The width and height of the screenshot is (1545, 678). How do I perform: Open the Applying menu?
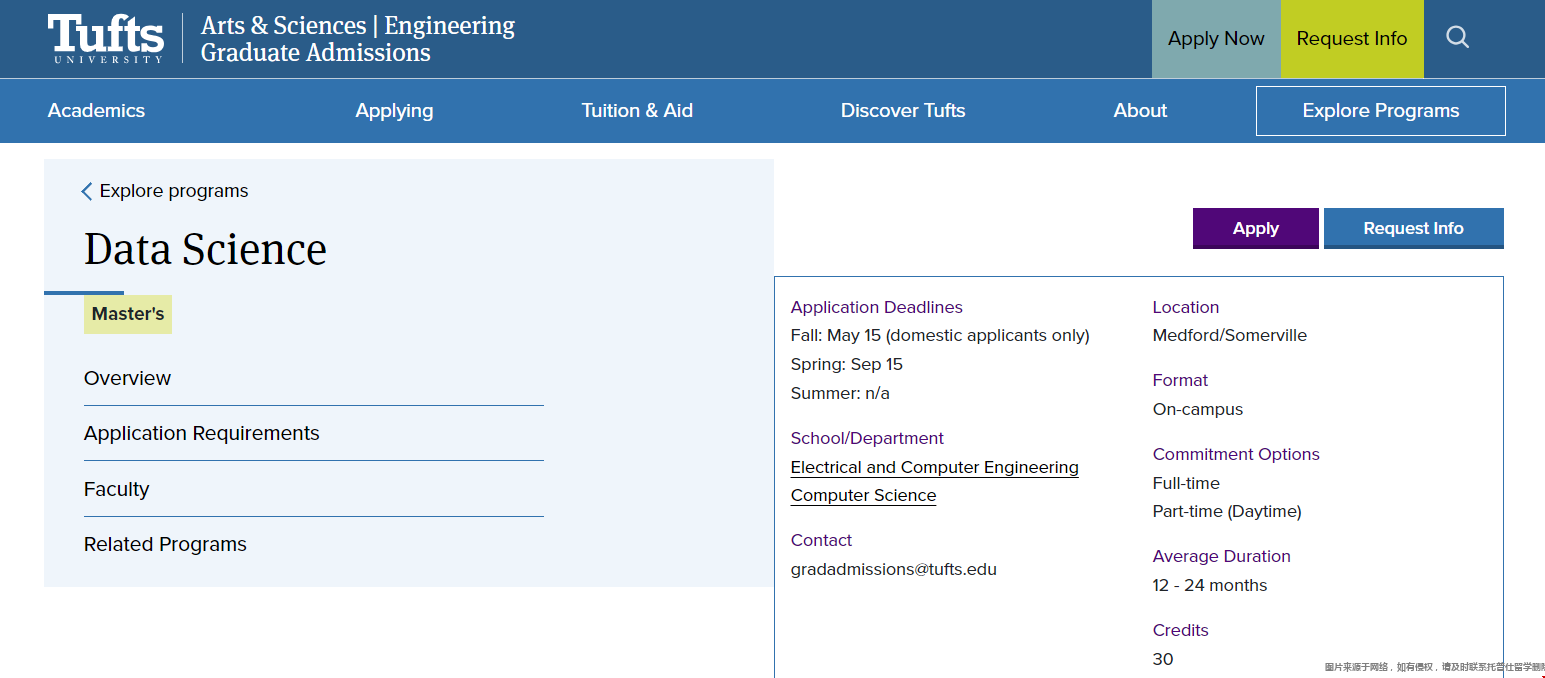[x=394, y=111]
